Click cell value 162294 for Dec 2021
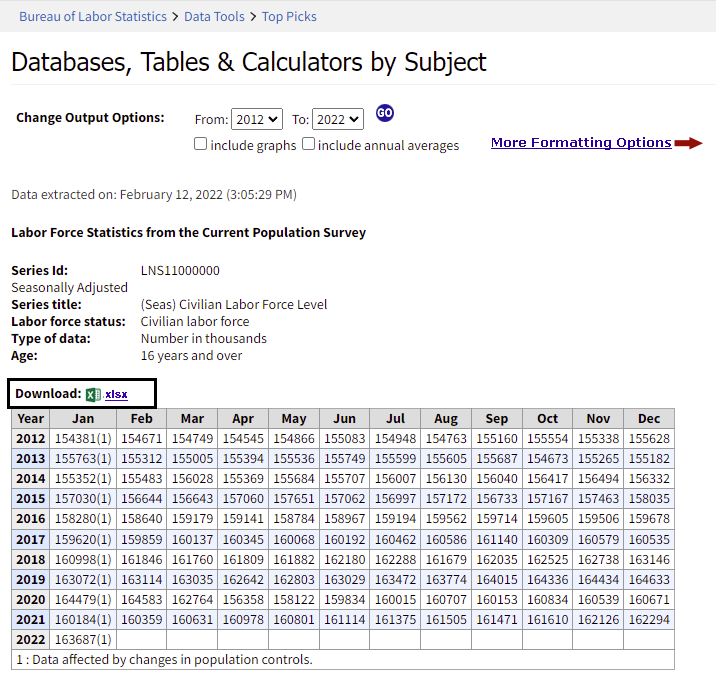The height and width of the screenshot is (681, 716). tap(649, 619)
